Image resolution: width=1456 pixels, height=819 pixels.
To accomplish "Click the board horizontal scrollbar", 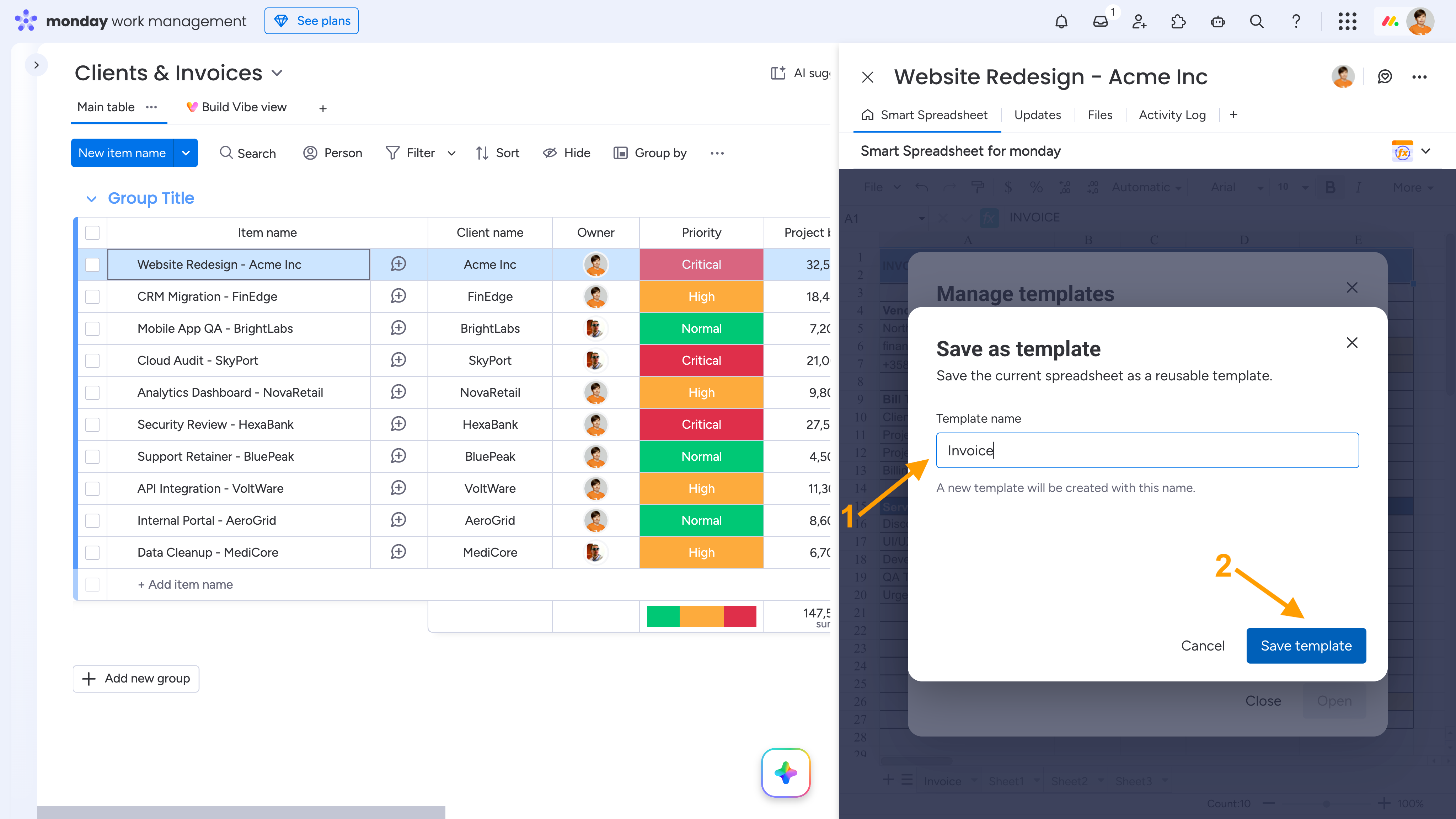I will [x=241, y=812].
